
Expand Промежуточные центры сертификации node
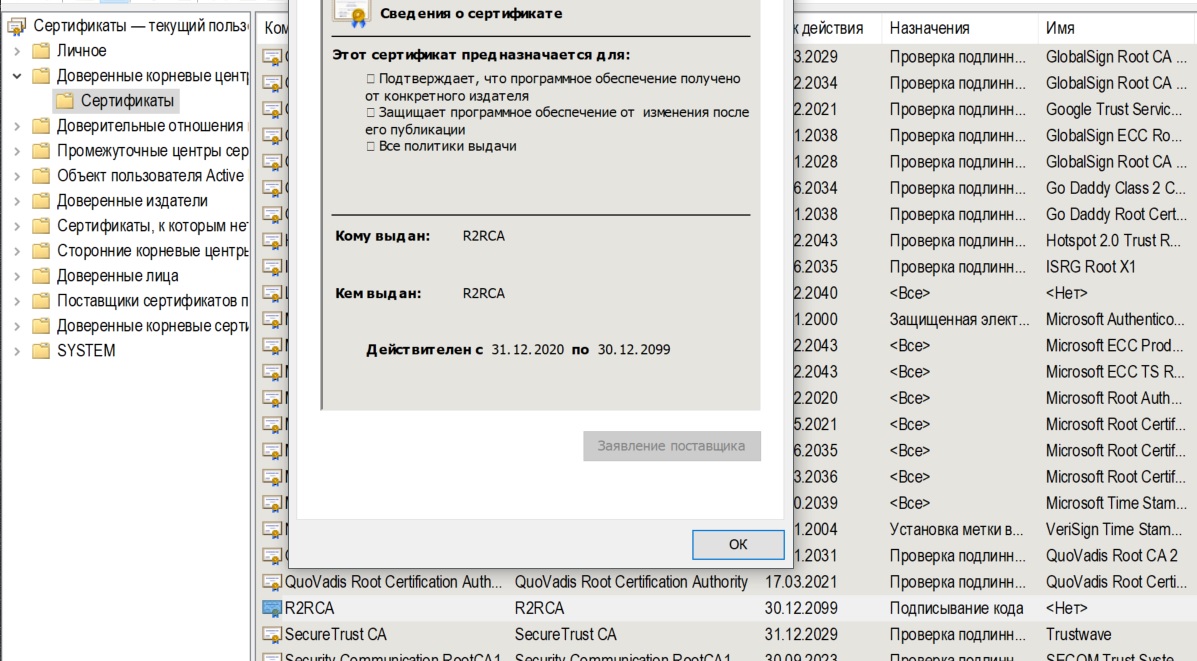pyautogui.click(x=17, y=151)
